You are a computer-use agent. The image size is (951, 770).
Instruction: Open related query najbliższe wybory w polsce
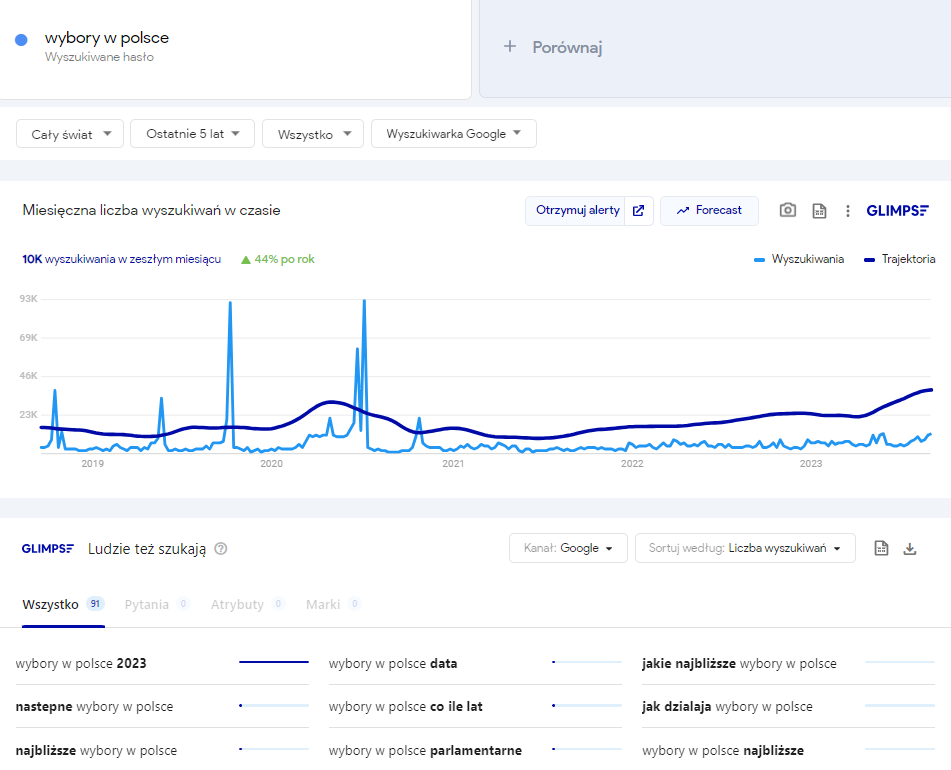coord(96,750)
